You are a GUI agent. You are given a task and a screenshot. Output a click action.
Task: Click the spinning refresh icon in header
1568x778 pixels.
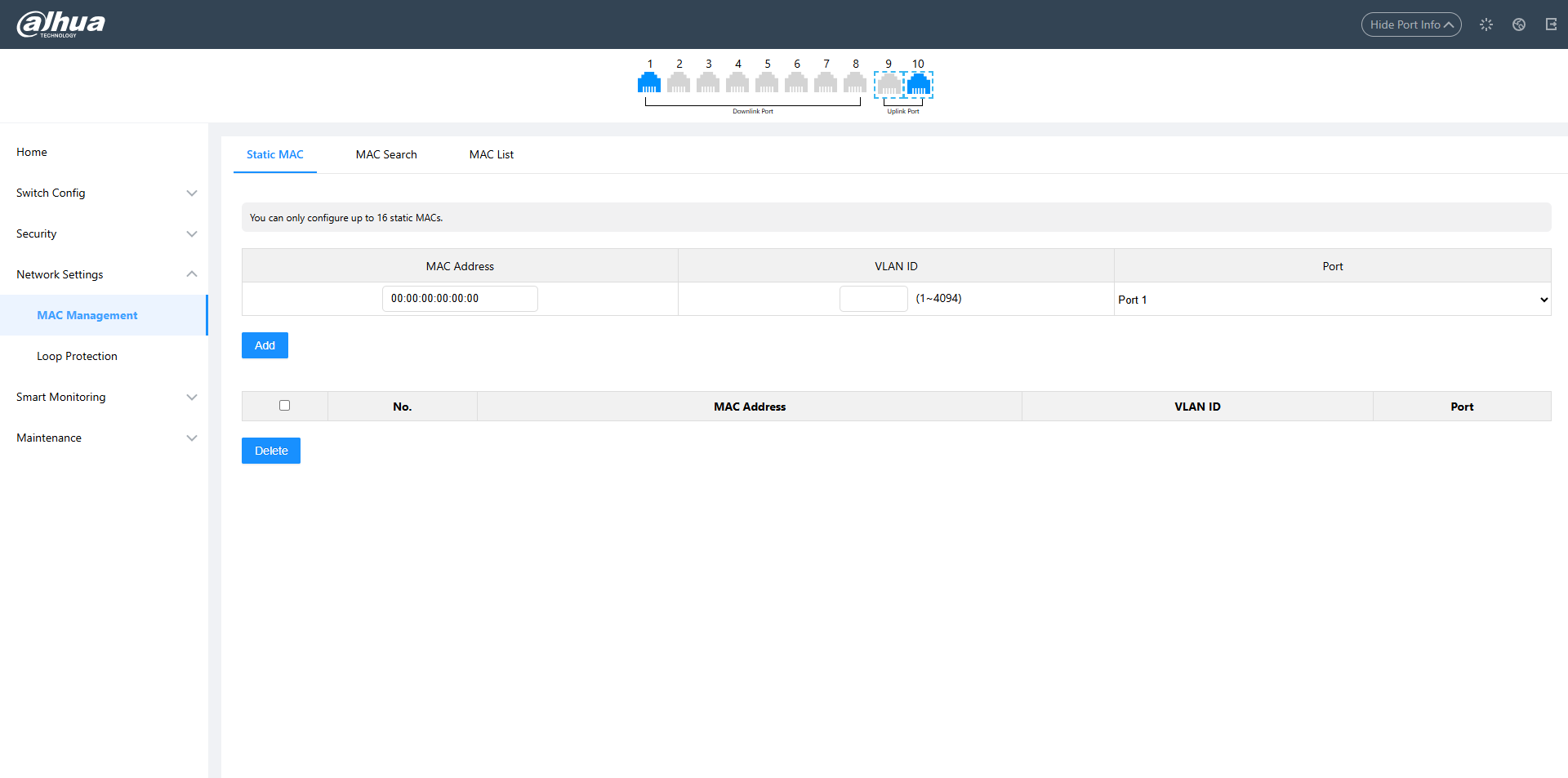tap(1486, 24)
